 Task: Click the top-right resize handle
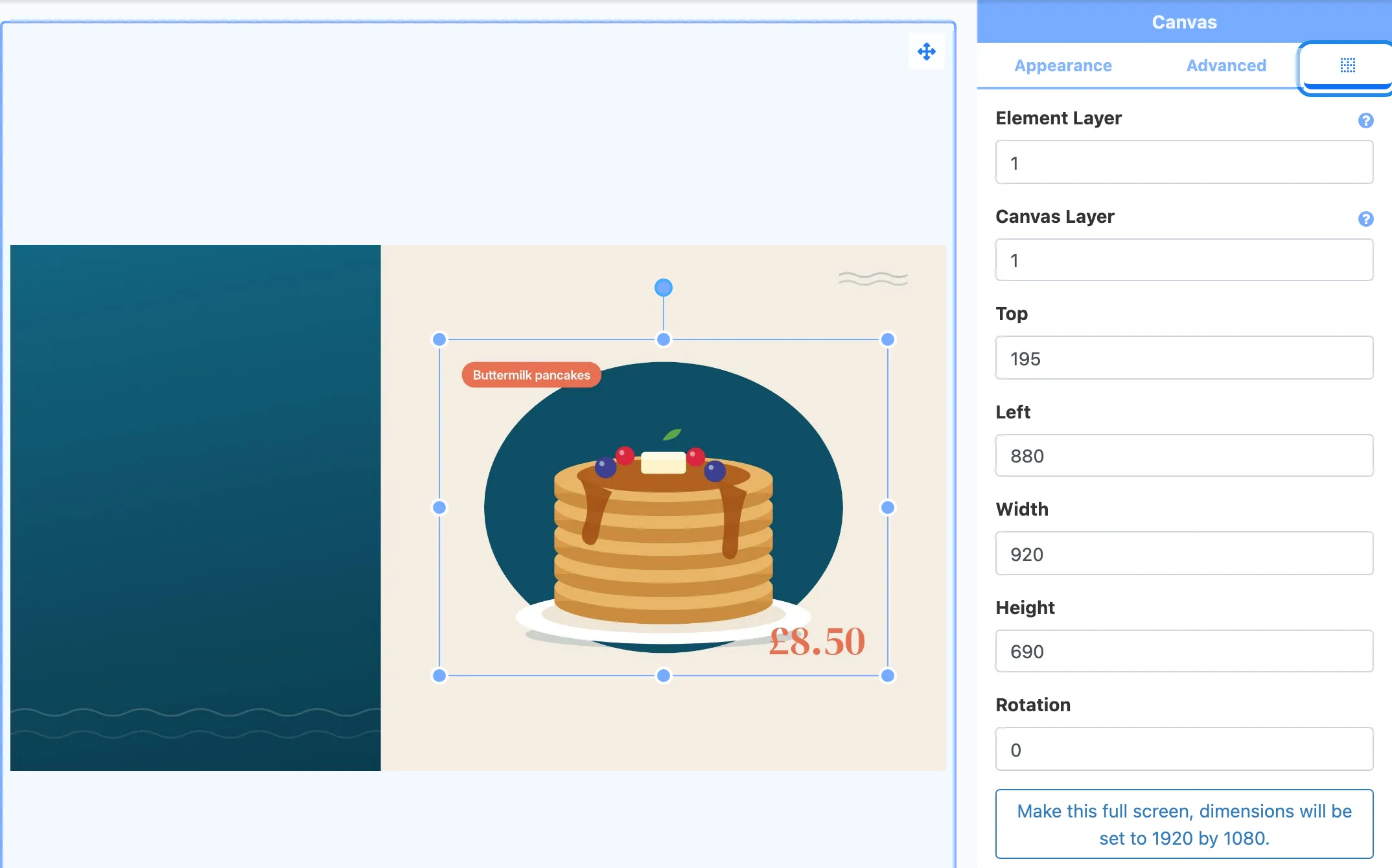pyautogui.click(x=887, y=339)
